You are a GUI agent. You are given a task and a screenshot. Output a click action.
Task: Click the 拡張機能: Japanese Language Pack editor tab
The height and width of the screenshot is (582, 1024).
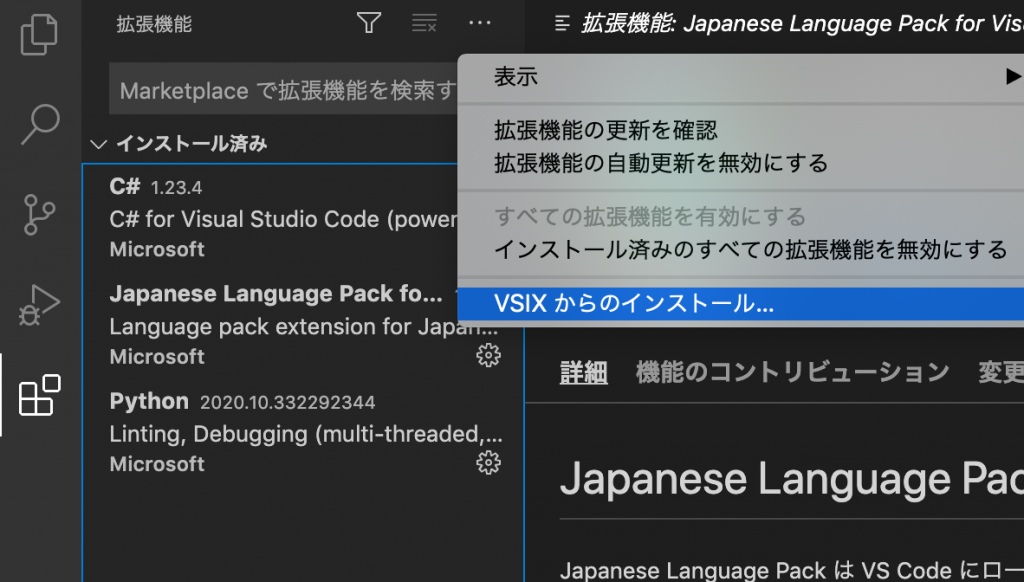(x=787, y=24)
